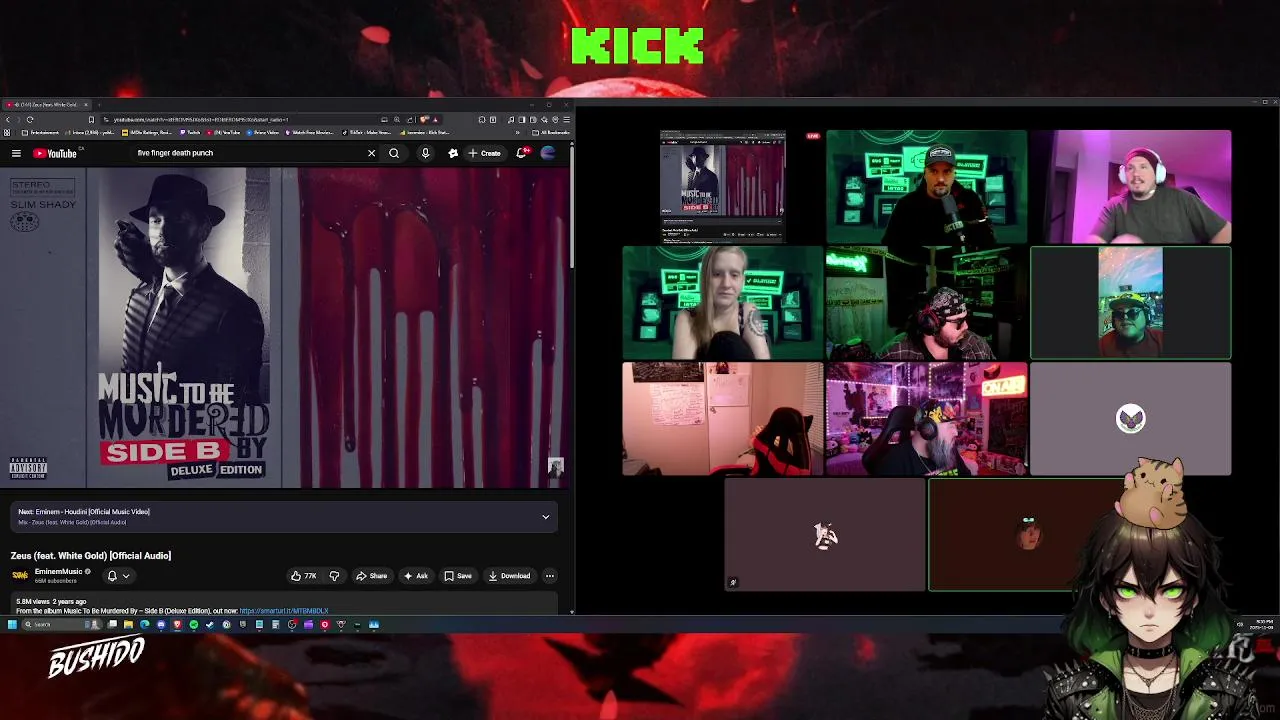
Task: Open the Twitch bookmark
Action: click(x=190, y=132)
